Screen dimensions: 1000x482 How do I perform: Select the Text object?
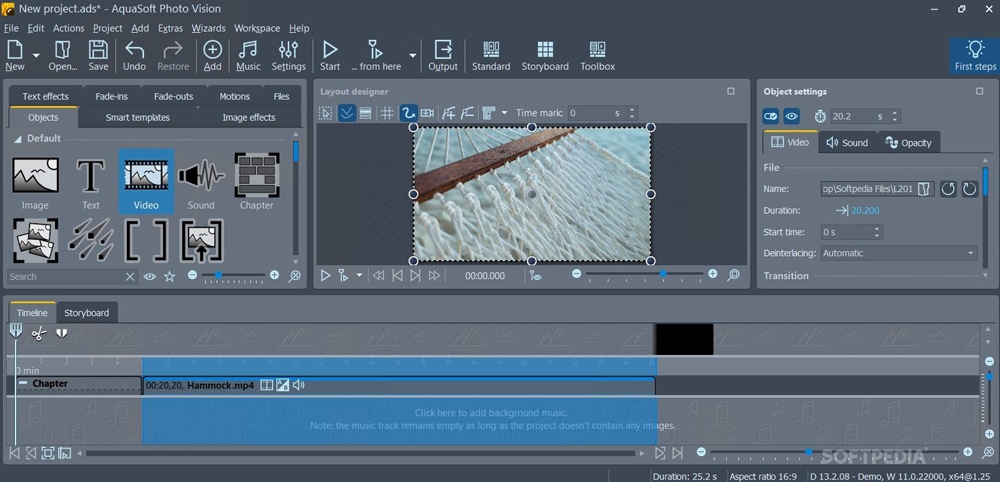click(91, 182)
